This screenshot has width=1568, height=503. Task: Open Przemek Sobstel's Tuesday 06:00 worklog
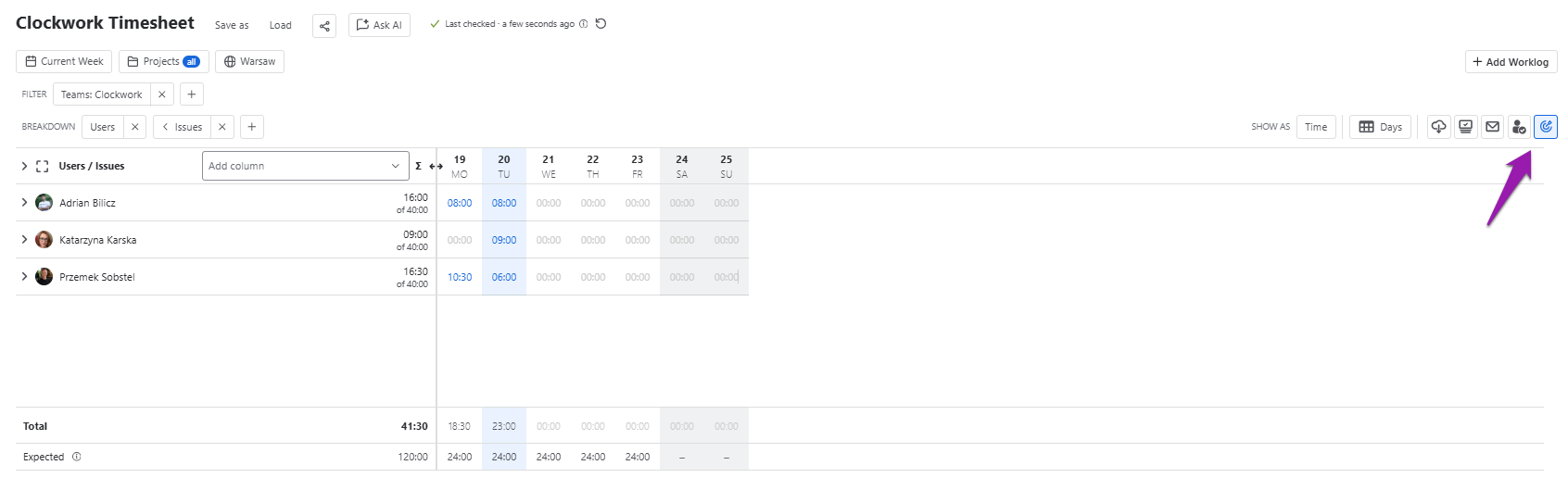point(504,277)
